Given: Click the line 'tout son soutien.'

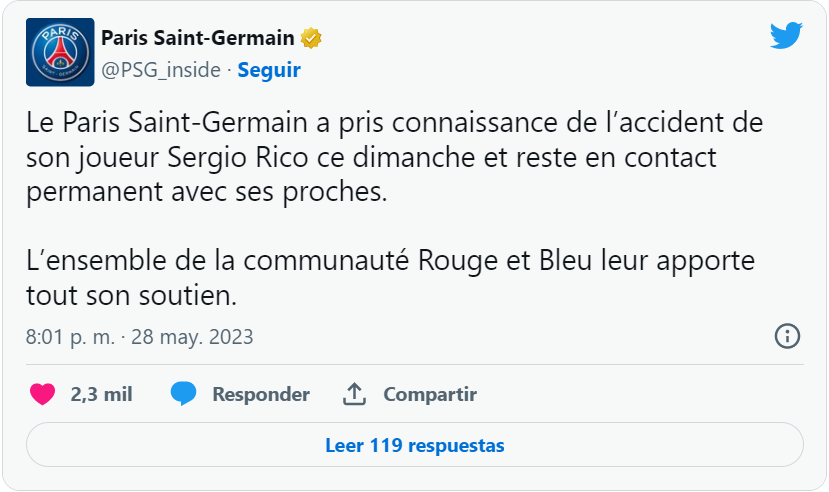Looking at the screenshot, I should pos(132,295).
